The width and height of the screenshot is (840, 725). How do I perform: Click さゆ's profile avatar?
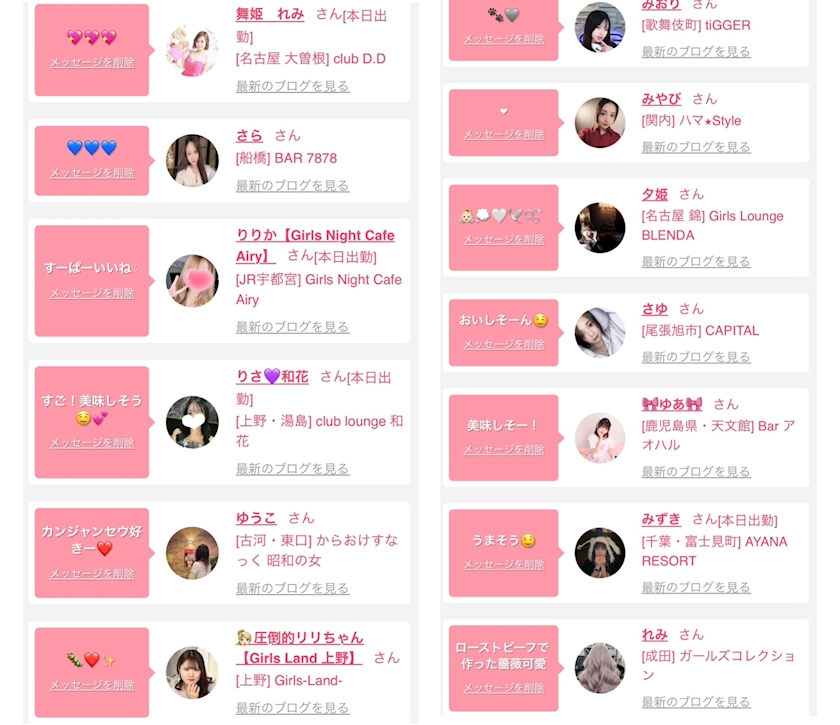[x=599, y=332]
